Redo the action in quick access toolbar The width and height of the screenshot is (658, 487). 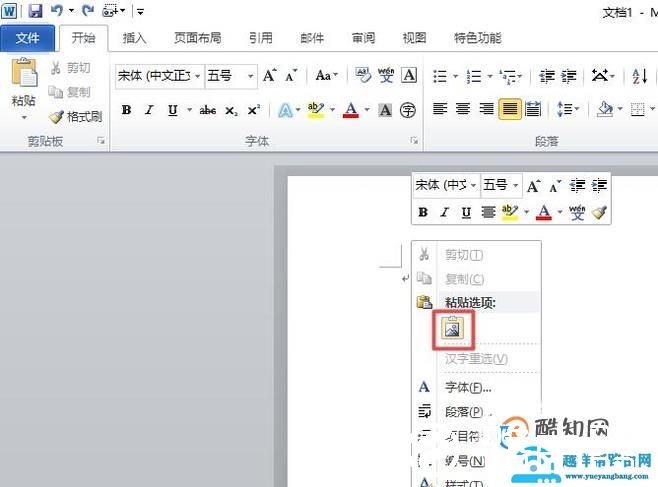coord(88,10)
